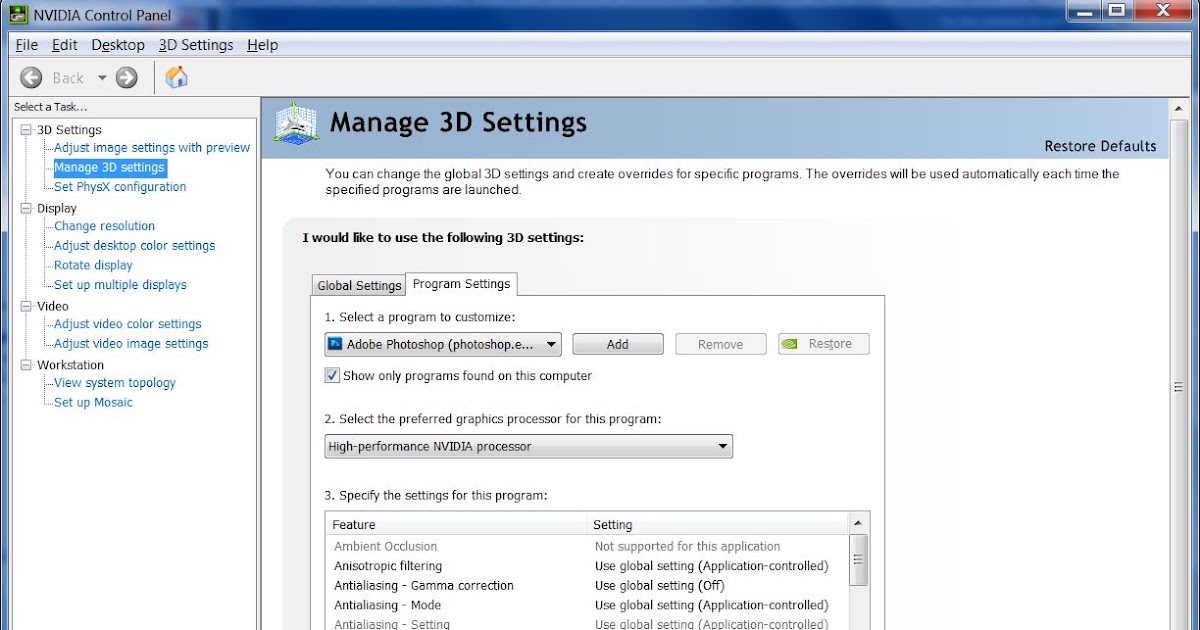Collapse the Display tree node
The image size is (1200, 630).
[x=26, y=209]
